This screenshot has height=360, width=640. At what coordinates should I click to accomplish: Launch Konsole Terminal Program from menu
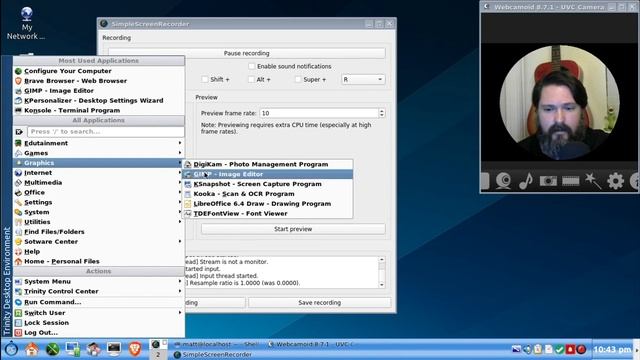pyautogui.click(x=99, y=110)
